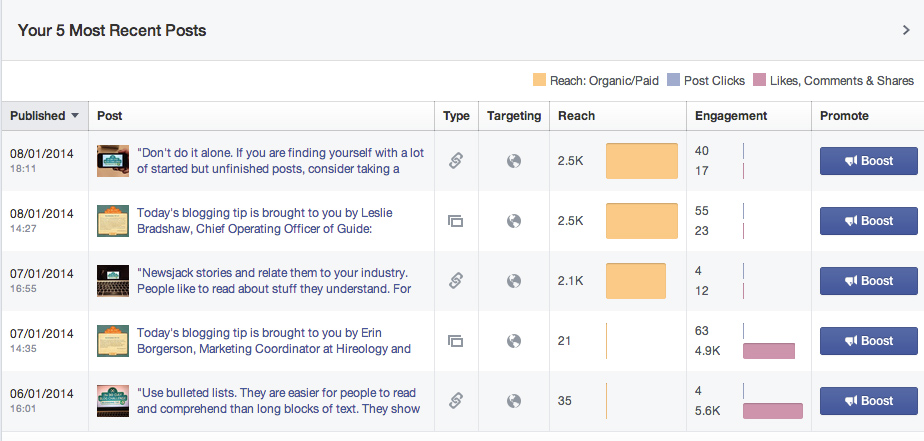
Task: Boost the 08/01/2014 14:27 post
Action: click(869, 221)
